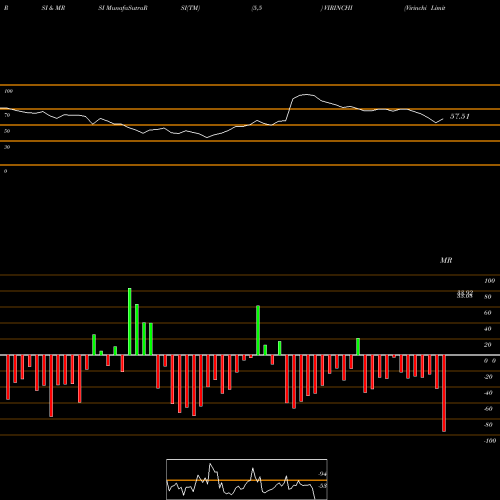The width and height of the screenshot is (500, 500).
Task: Select the 30 level label on RSI axis
Action: [7, 147]
